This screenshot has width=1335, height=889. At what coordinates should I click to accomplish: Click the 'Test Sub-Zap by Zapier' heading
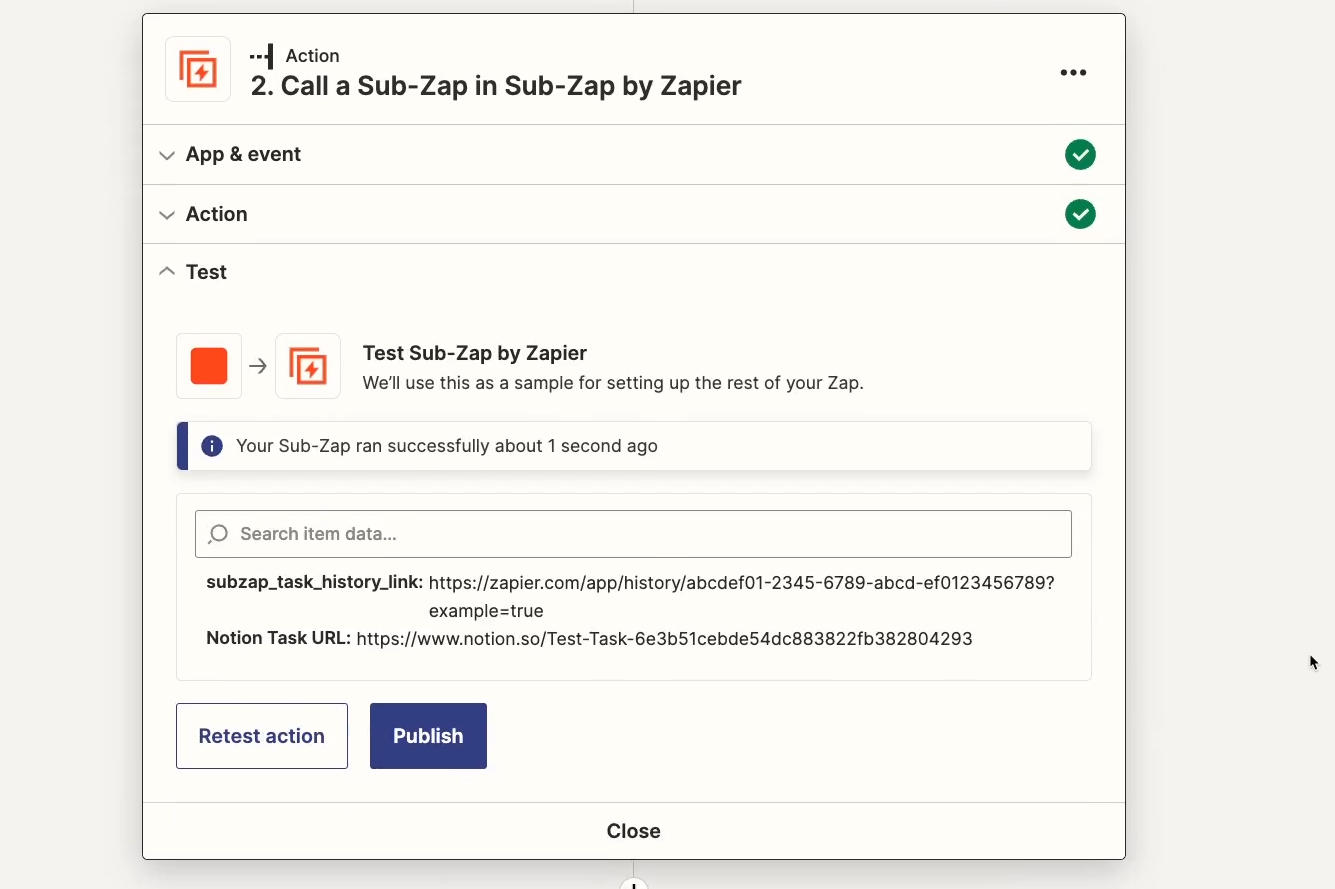[x=475, y=353]
